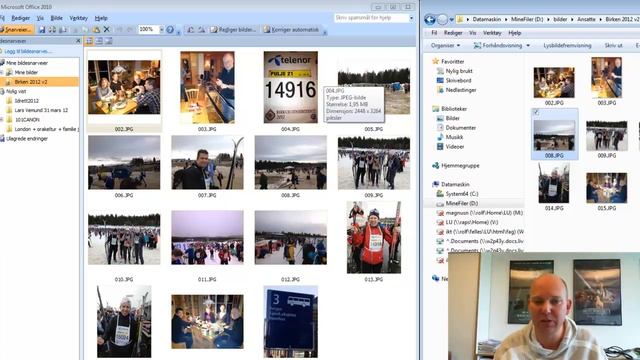640x360 pixels.
Task: Open Skrivebord in Explorer sidebar
Action: tap(454, 80)
